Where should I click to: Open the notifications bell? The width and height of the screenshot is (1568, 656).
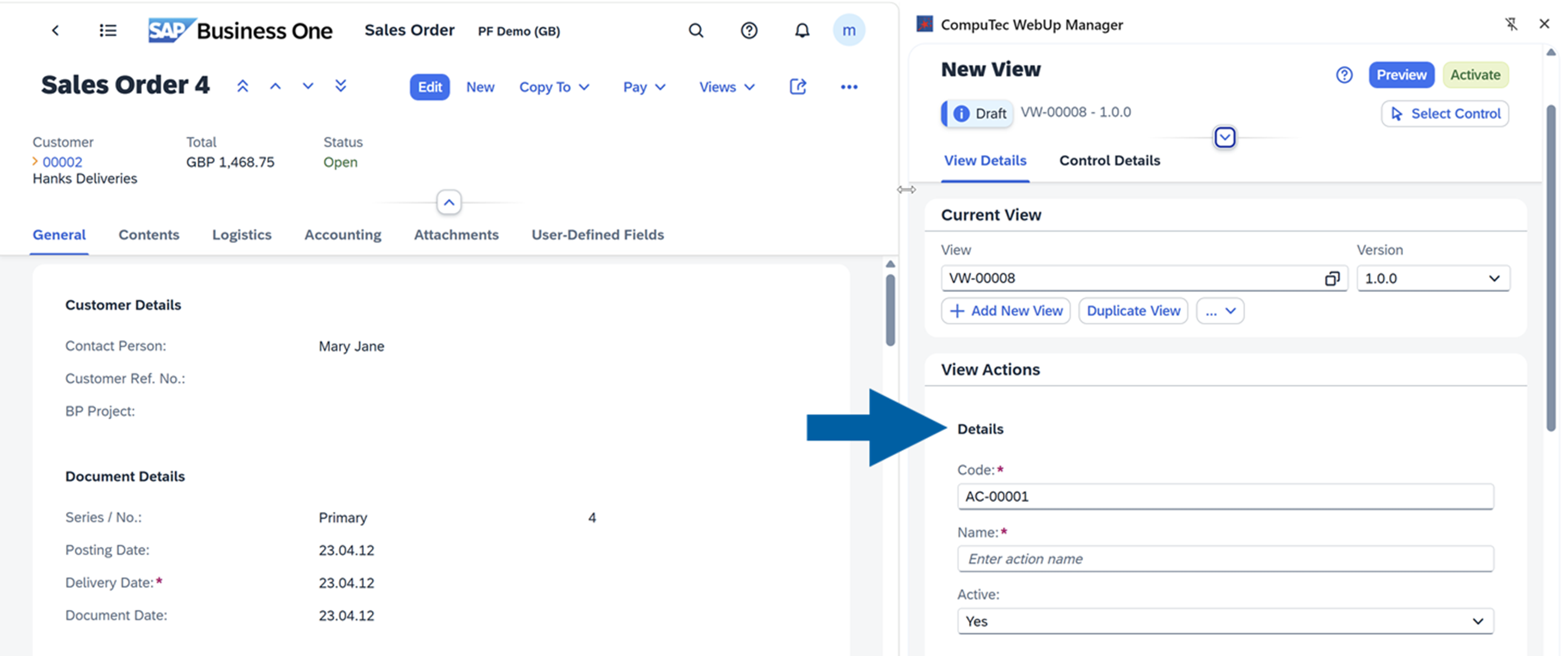[801, 30]
